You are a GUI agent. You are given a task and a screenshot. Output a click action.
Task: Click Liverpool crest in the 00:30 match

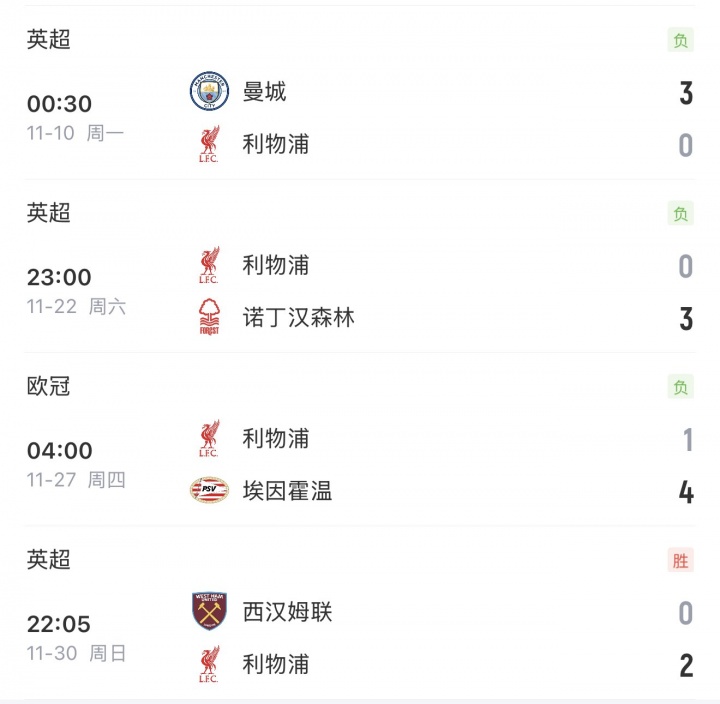209,145
